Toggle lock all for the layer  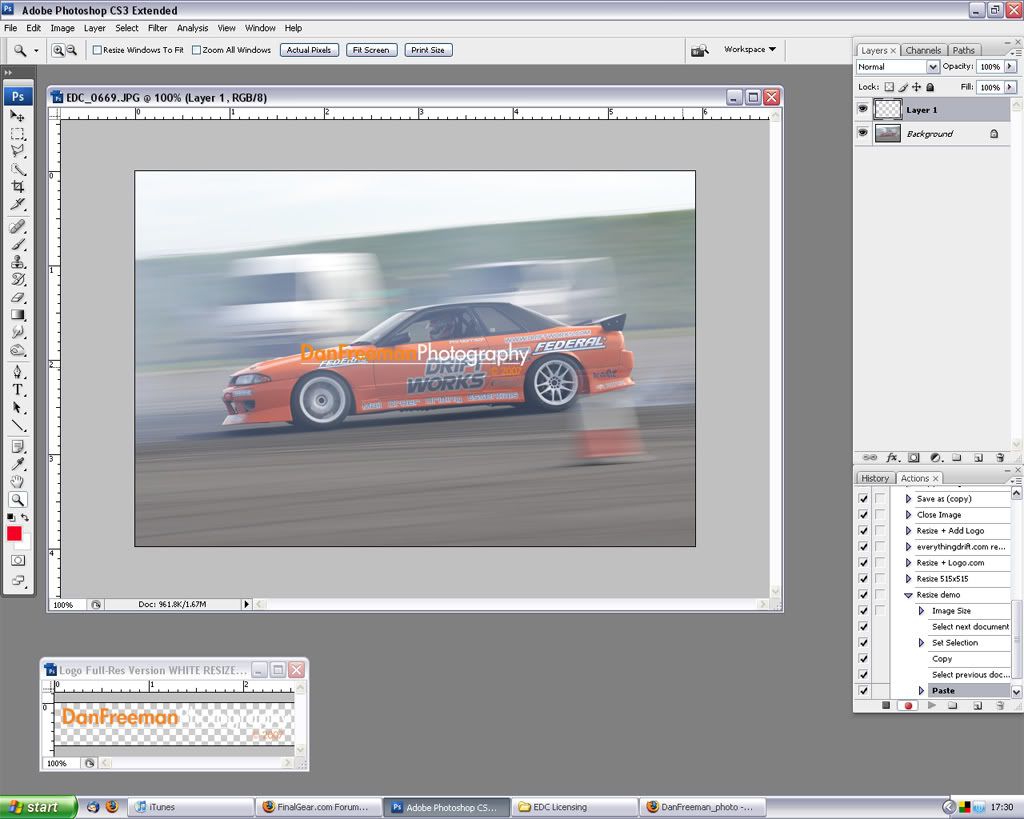[x=931, y=87]
